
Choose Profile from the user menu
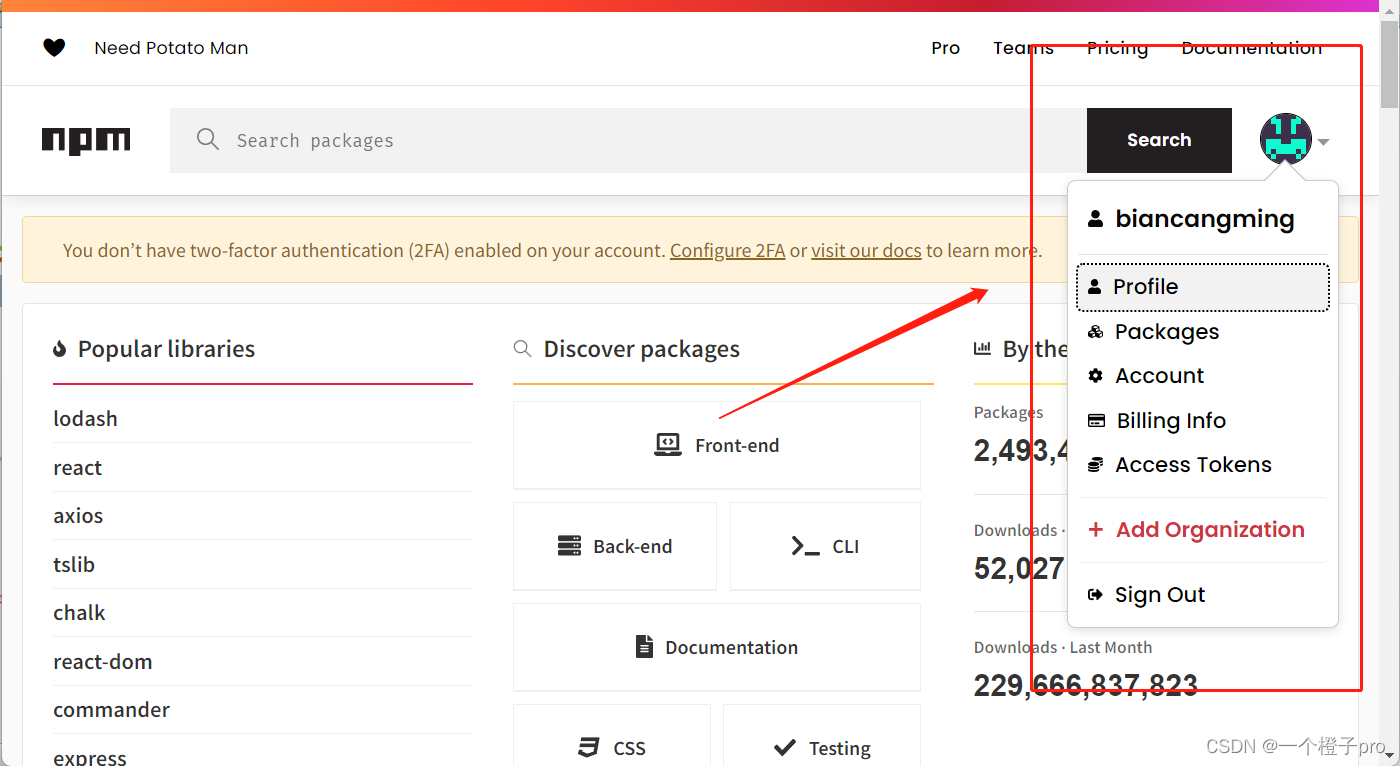(1203, 287)
